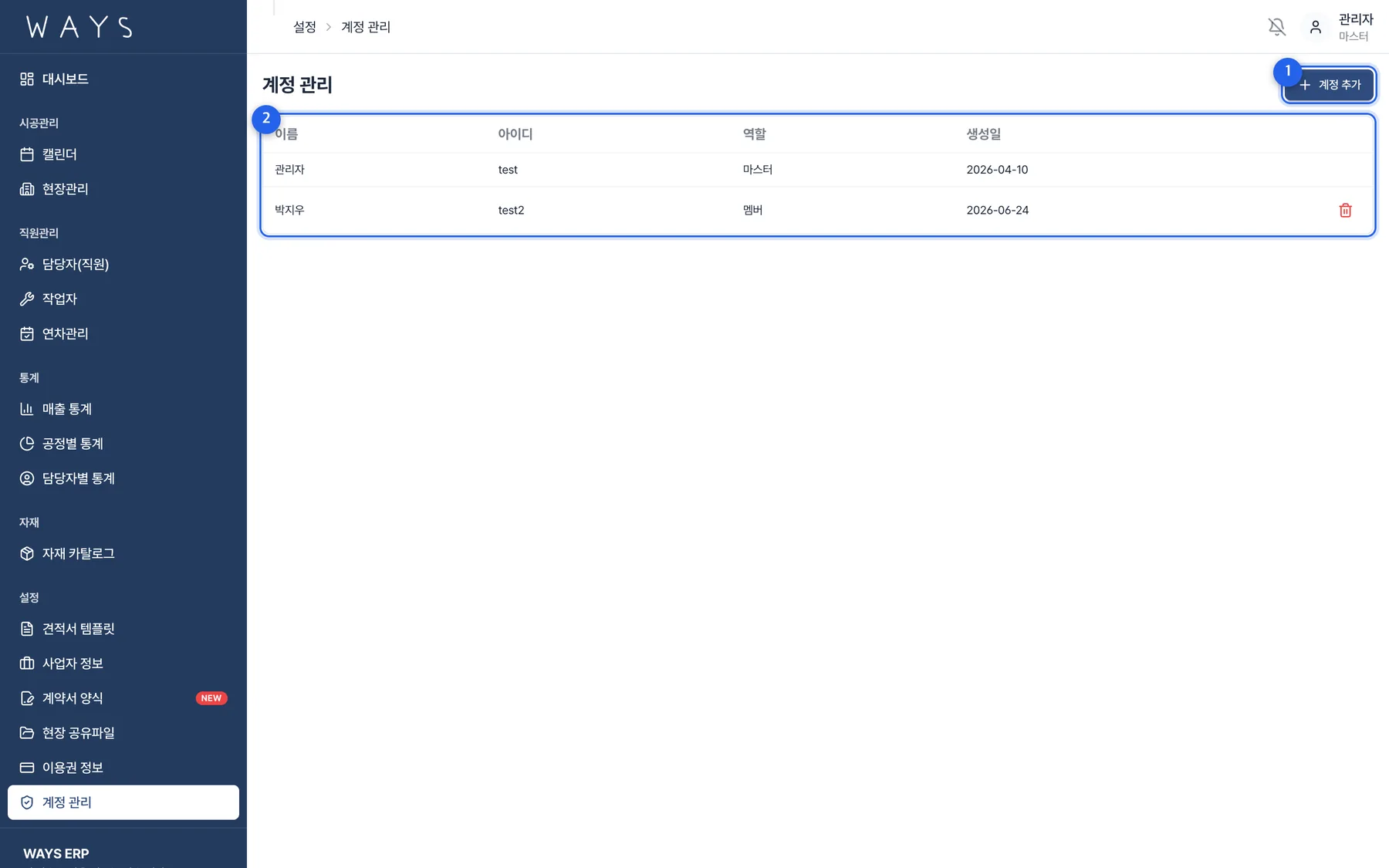Screen dimensions: 1389x868
Task: Click the test2 account ID cell
Action: coord(511,210)
